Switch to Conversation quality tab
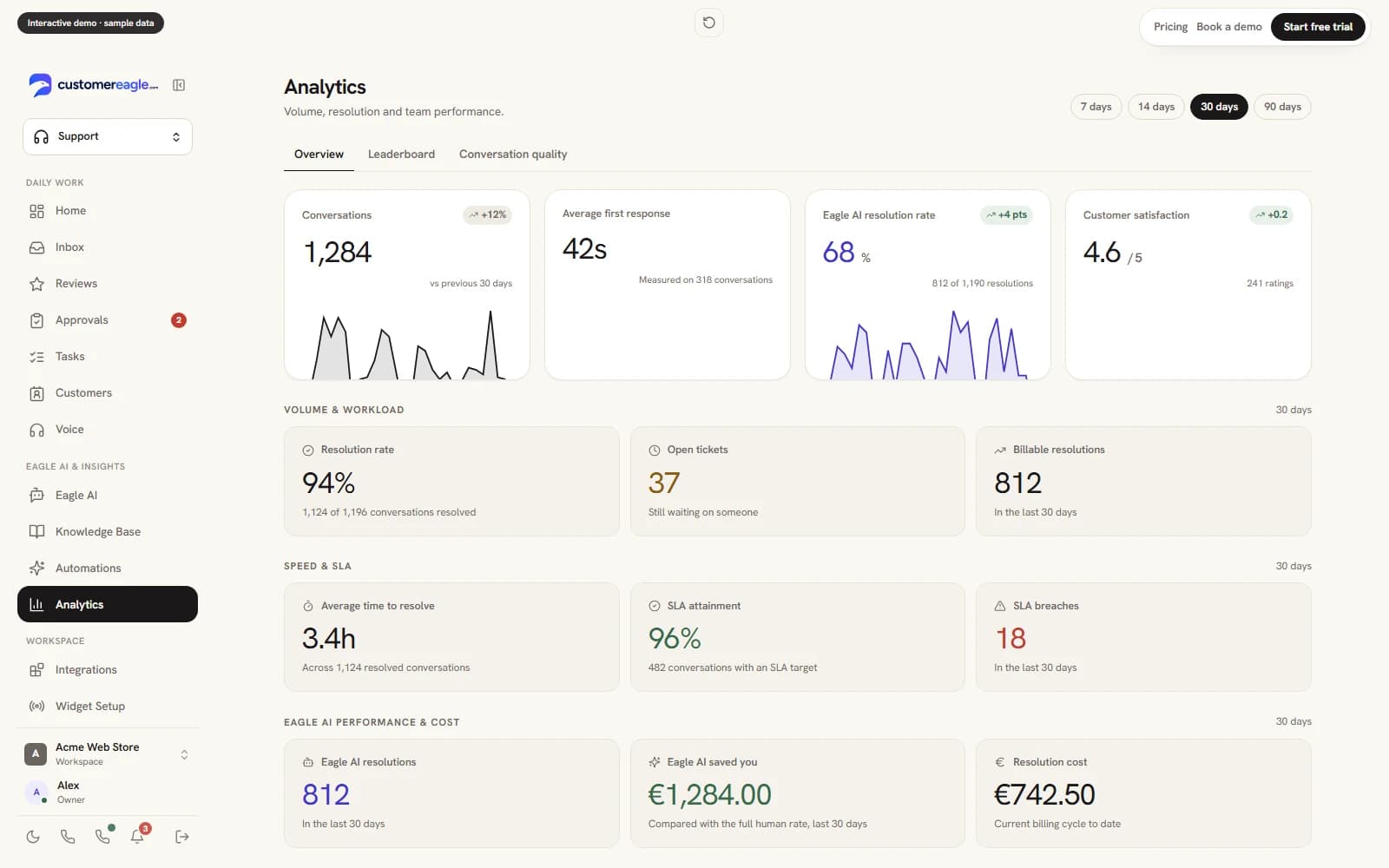This screenshot has height=868, width=1389. click(x=513, y=155)
